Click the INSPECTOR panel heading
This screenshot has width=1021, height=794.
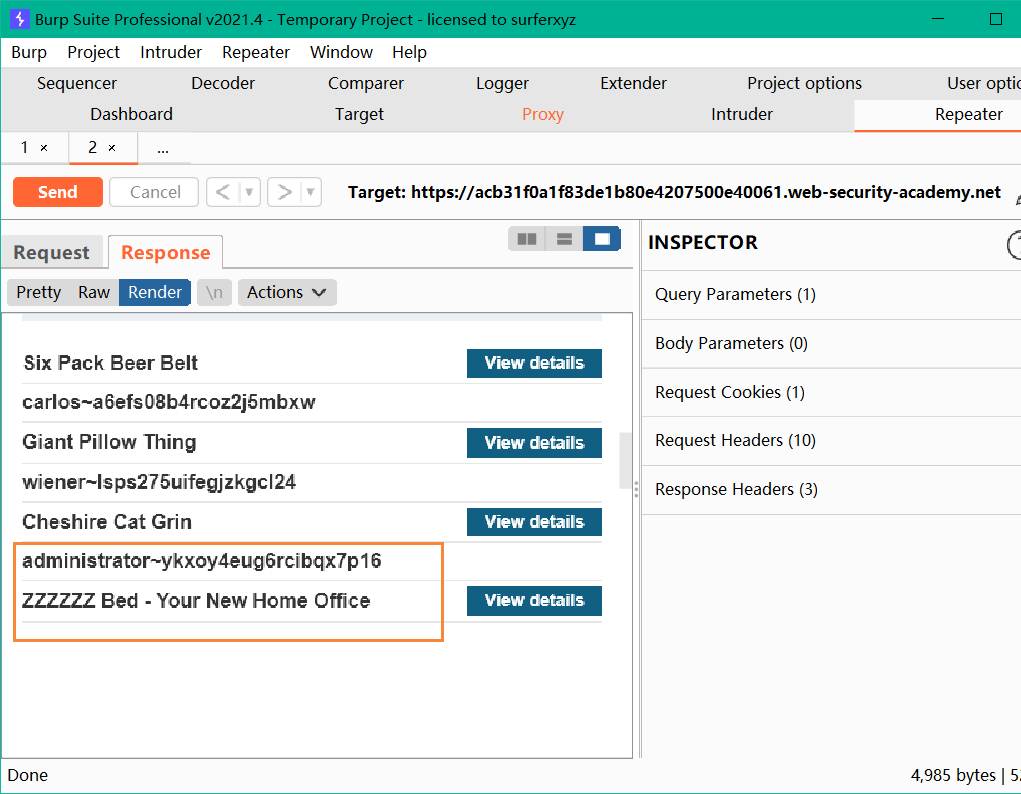703,242
